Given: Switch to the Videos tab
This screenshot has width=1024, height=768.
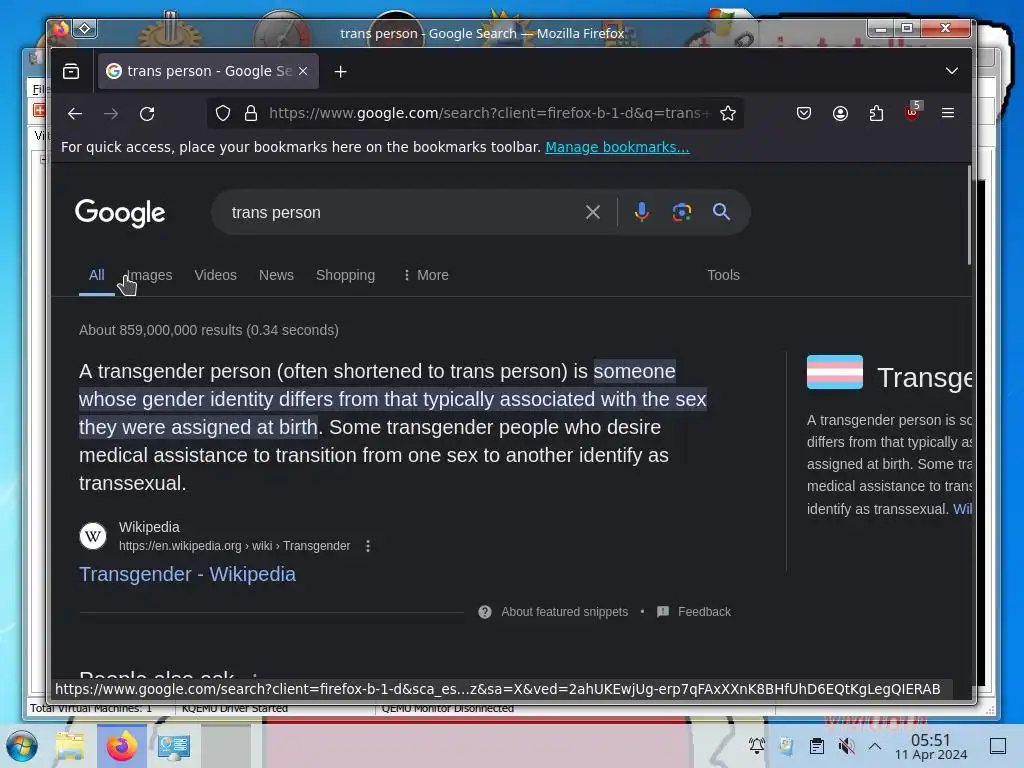Looking at the screenshot, I should click(216, 275).
